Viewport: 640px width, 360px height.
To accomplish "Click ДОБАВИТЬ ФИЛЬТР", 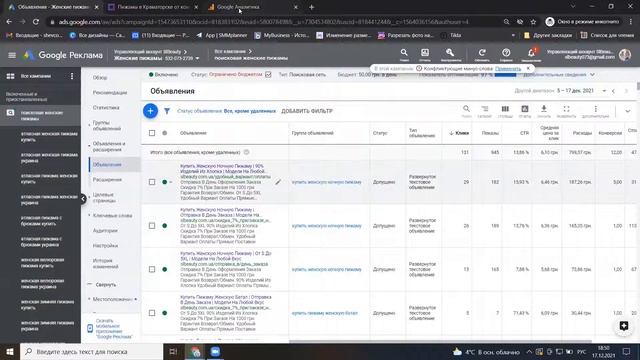I will pos(307,111).
